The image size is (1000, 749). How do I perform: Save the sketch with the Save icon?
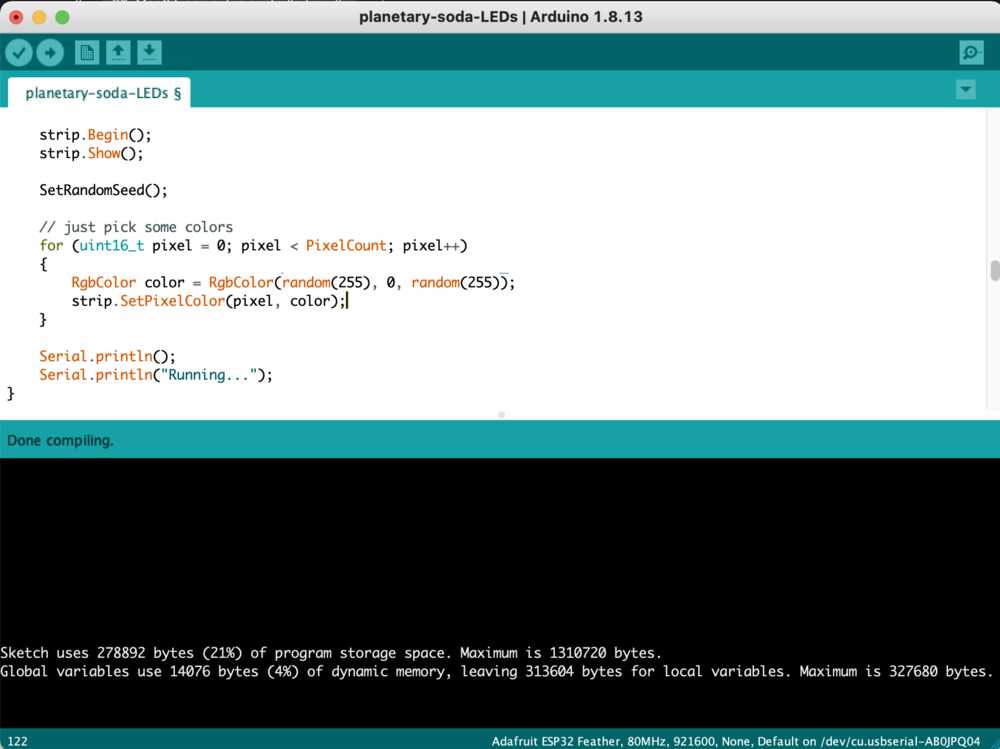(x=149, y=52)
